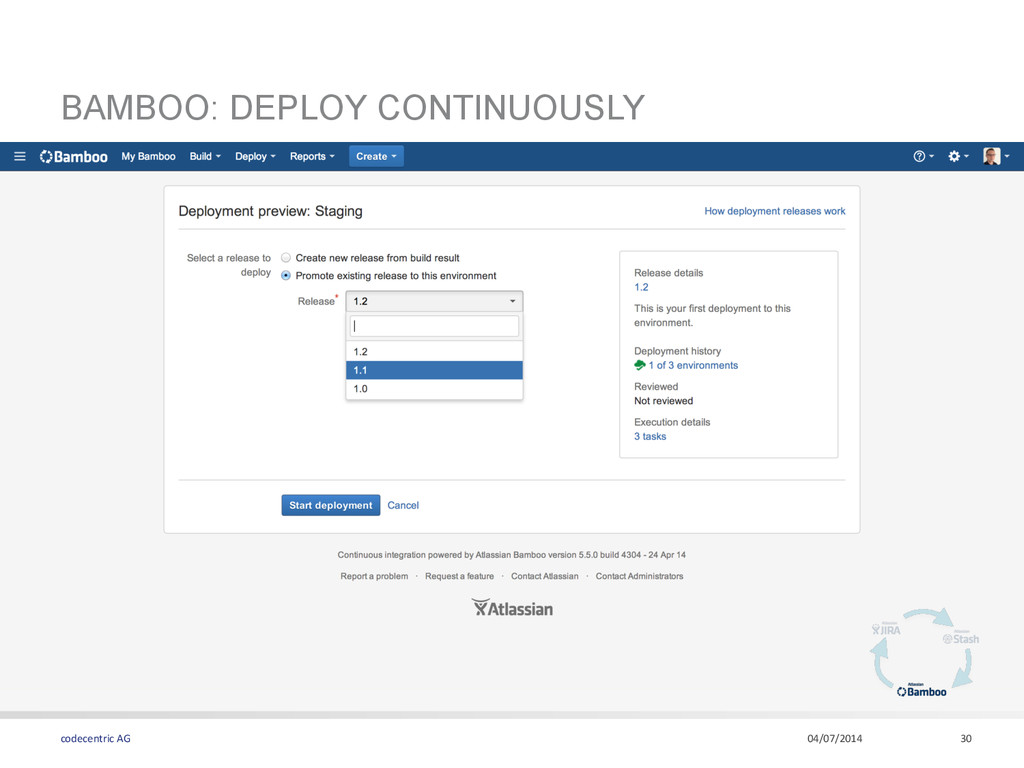
Task: Expand the Build dropdown menu
Action: tap(205, 157)
